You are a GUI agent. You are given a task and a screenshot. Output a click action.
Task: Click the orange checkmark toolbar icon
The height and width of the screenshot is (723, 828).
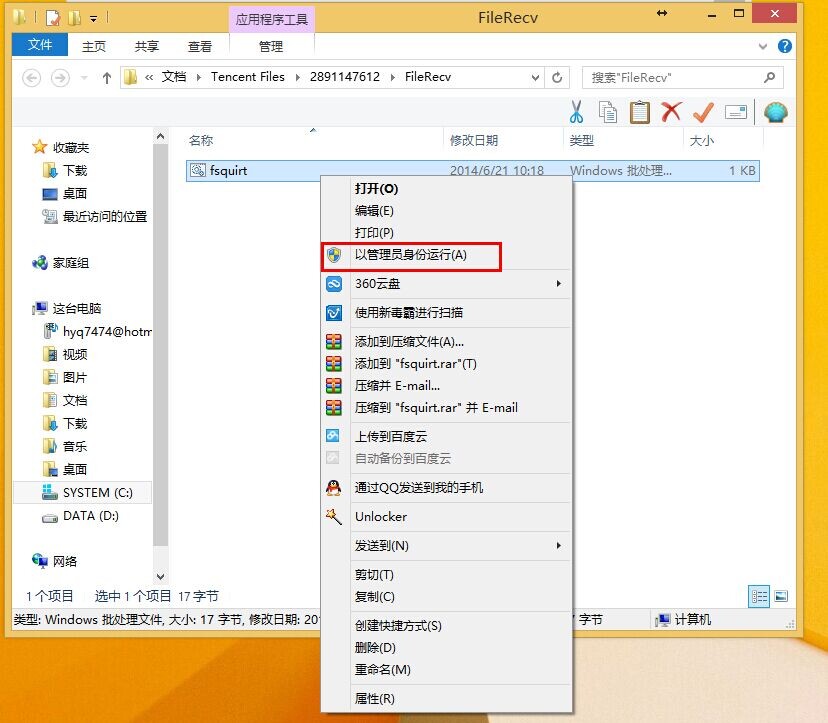click(703, 112)
